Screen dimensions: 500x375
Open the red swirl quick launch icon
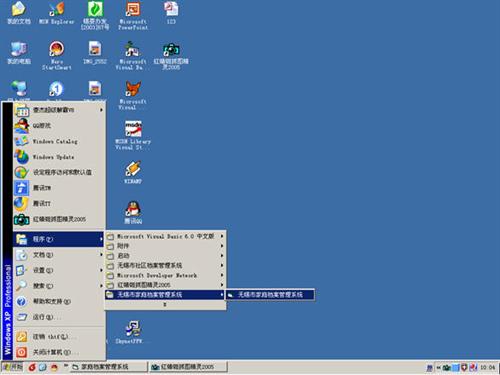tap(32, 367)
